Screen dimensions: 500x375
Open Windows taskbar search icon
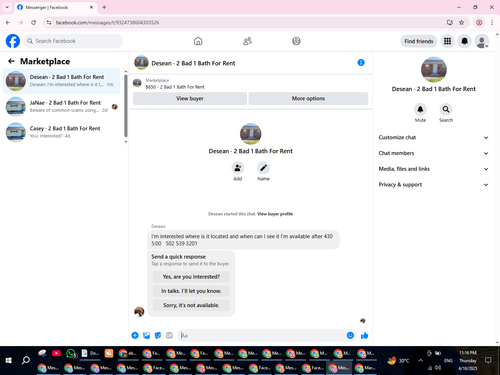pyautogui.click(x=26, y=360)
